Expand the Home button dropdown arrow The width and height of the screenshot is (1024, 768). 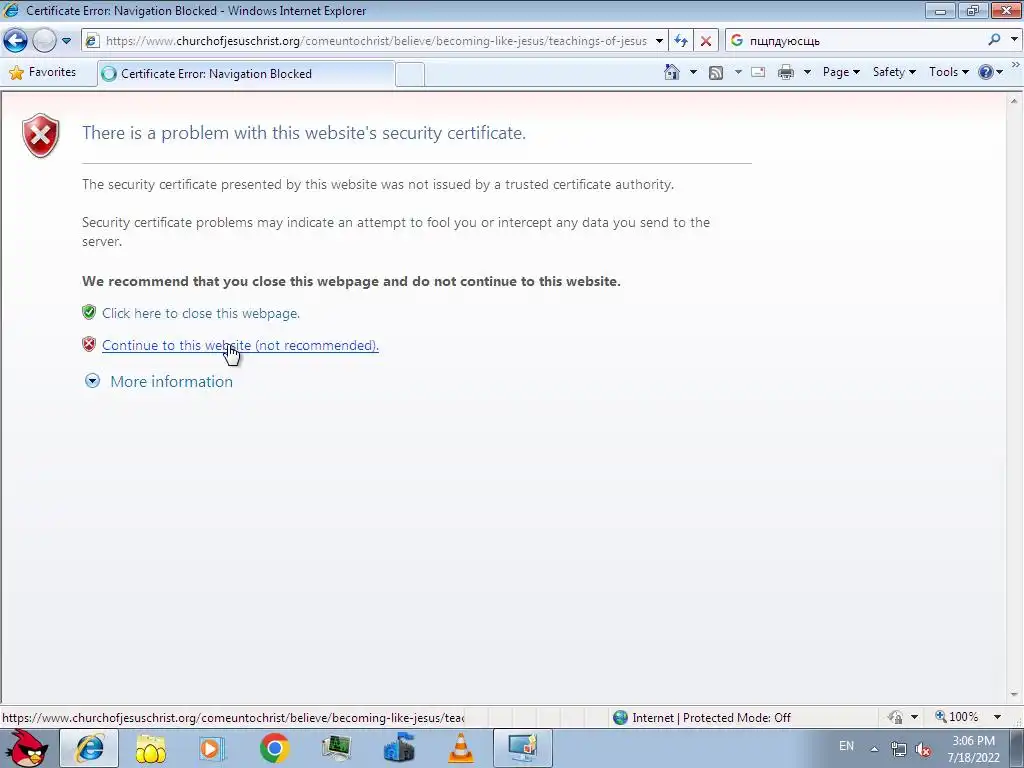[693, 72]
